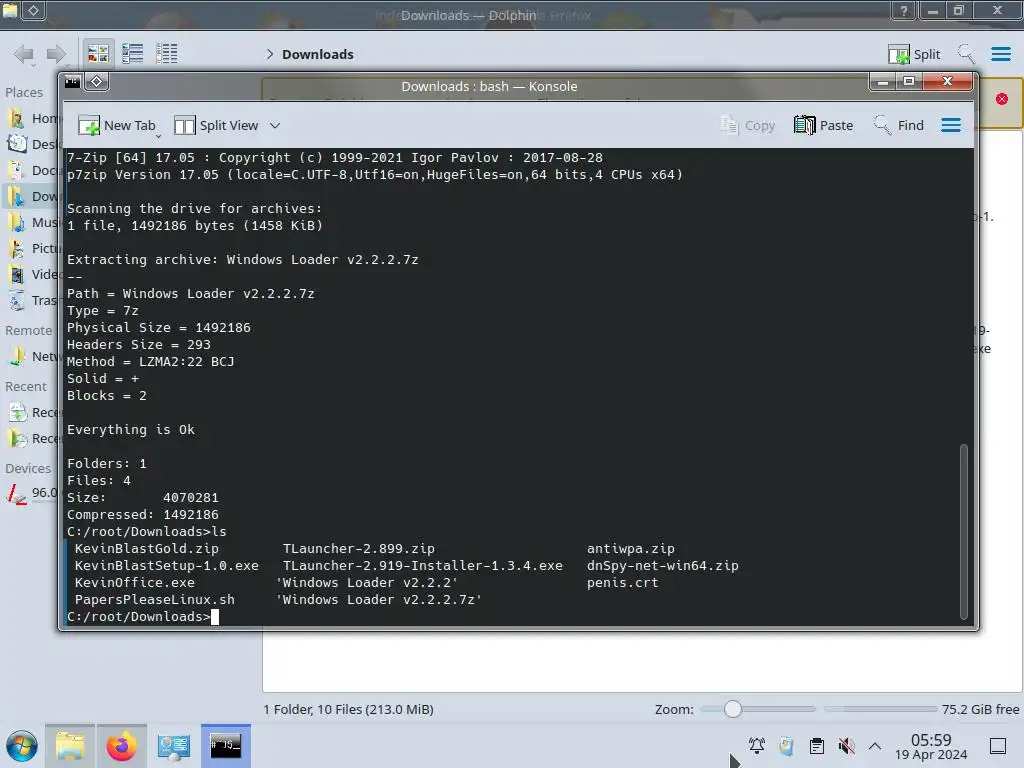Switch Dolphin to Icons view mode
The width and height of the screenshot is (1024, 768).
98,54
